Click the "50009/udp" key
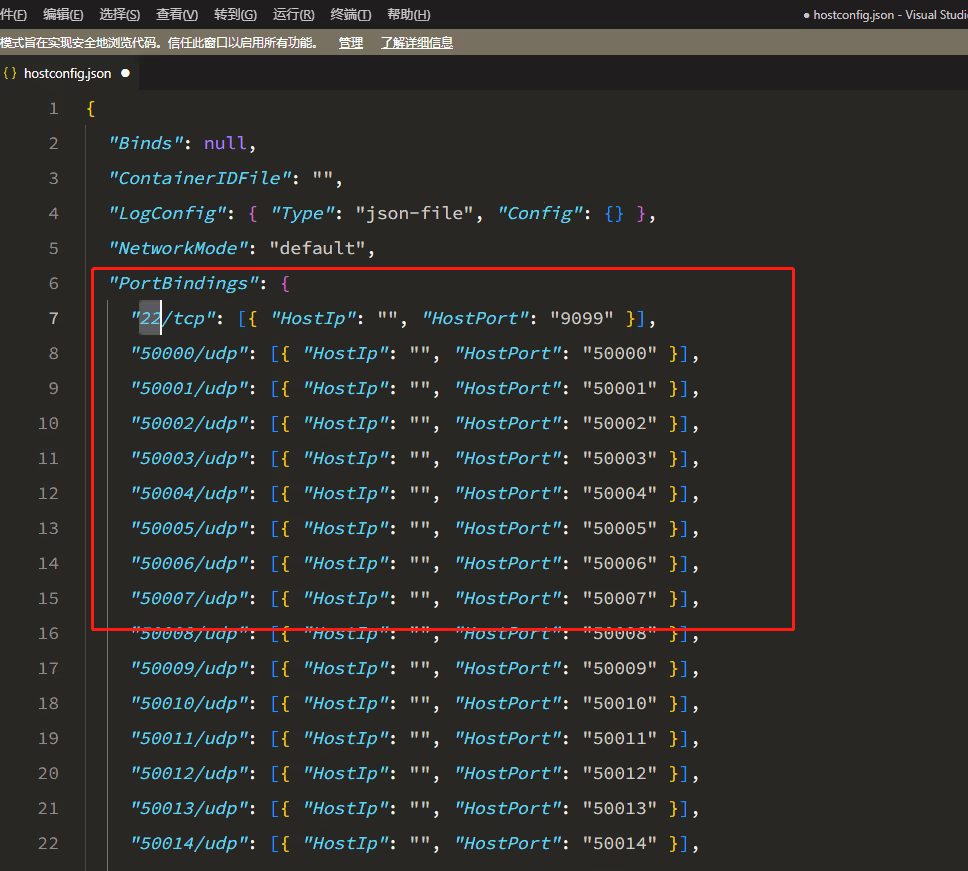Viewport: 968px width, 871px height. [x=189, y=669]
